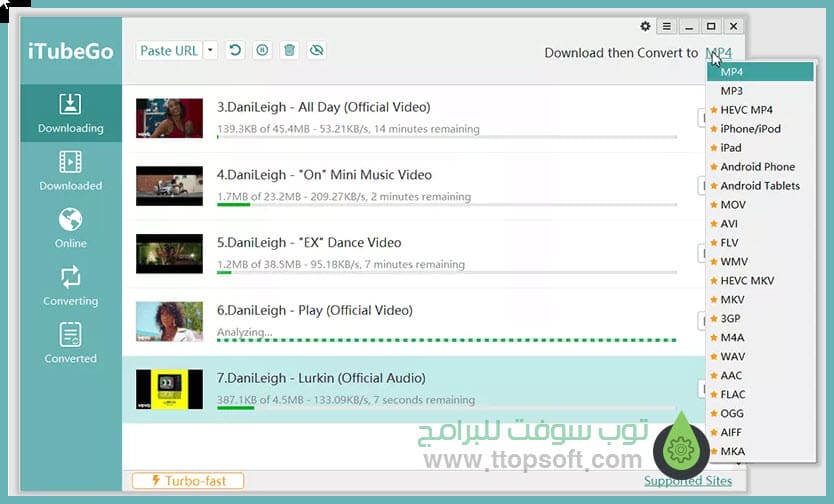The image size is (834, 504).
Task: Click the 'Analyzing...' status text
Action: pyautogui.click(x=245, y=332)
